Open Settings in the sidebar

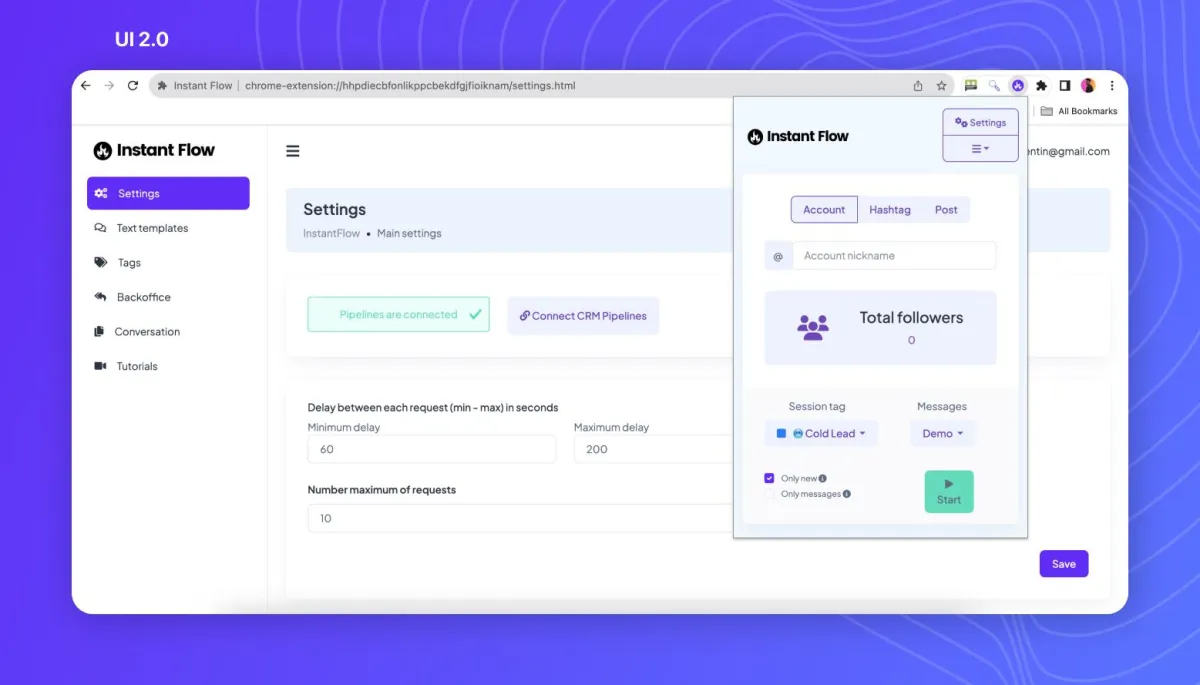168,193
